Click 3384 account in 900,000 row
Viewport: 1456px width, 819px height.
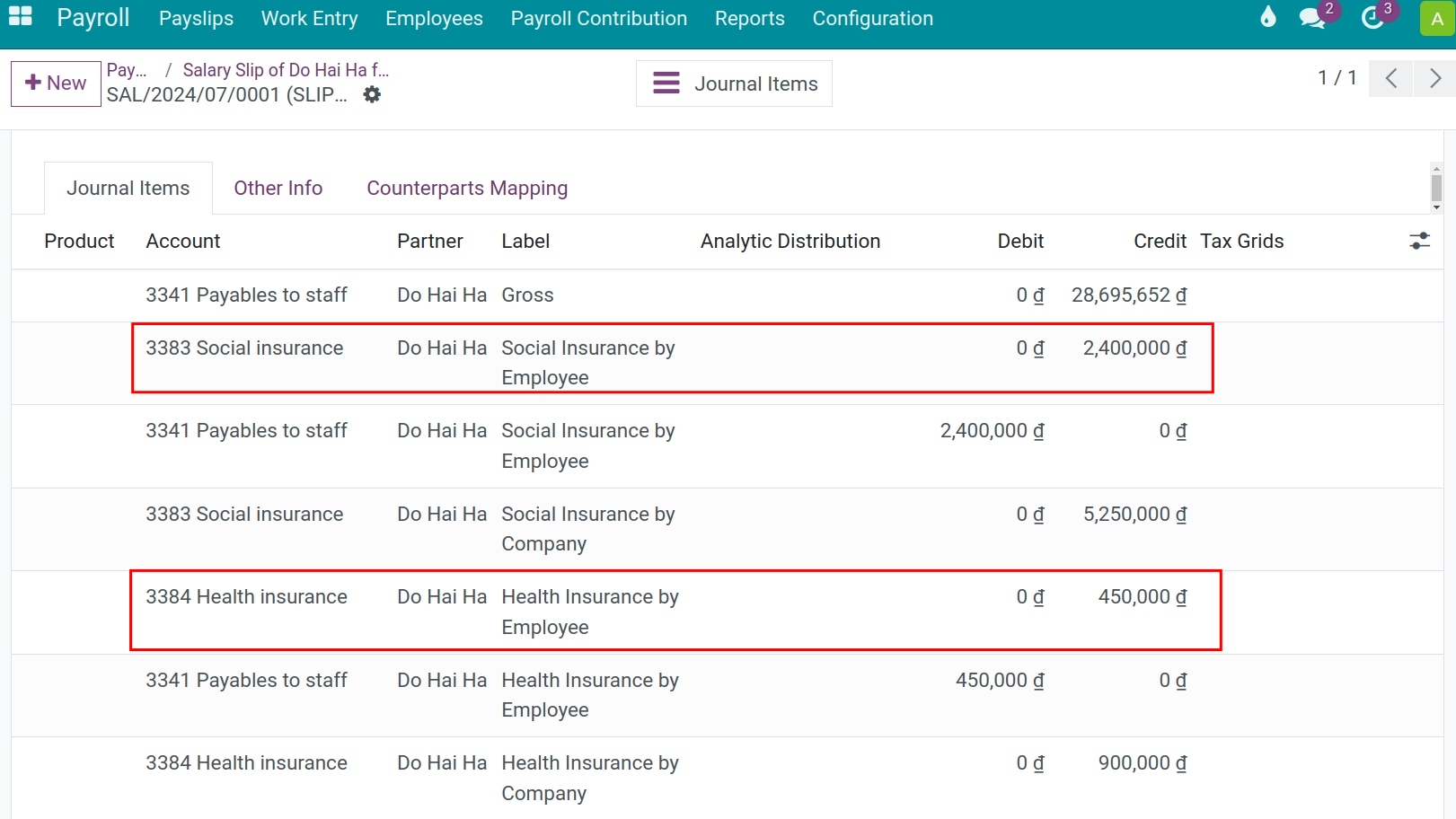click(246, 762)
